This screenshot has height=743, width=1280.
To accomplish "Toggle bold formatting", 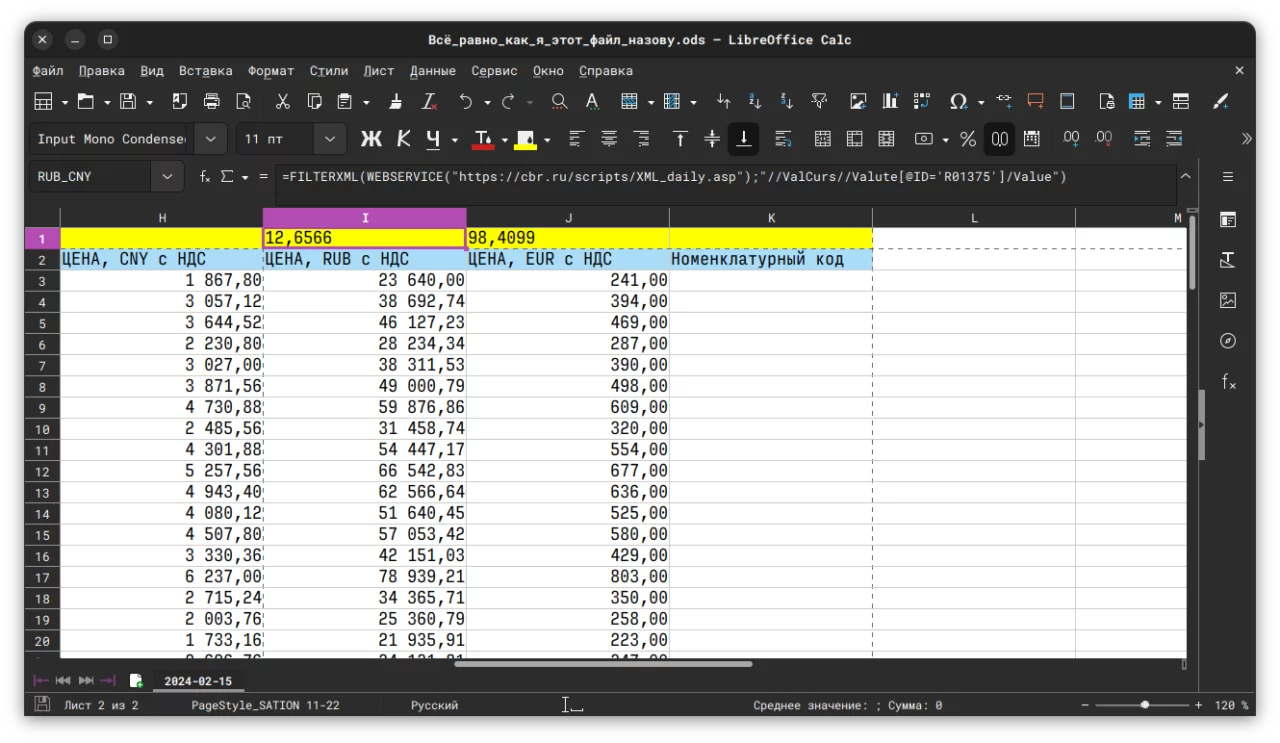I will 371,138.
